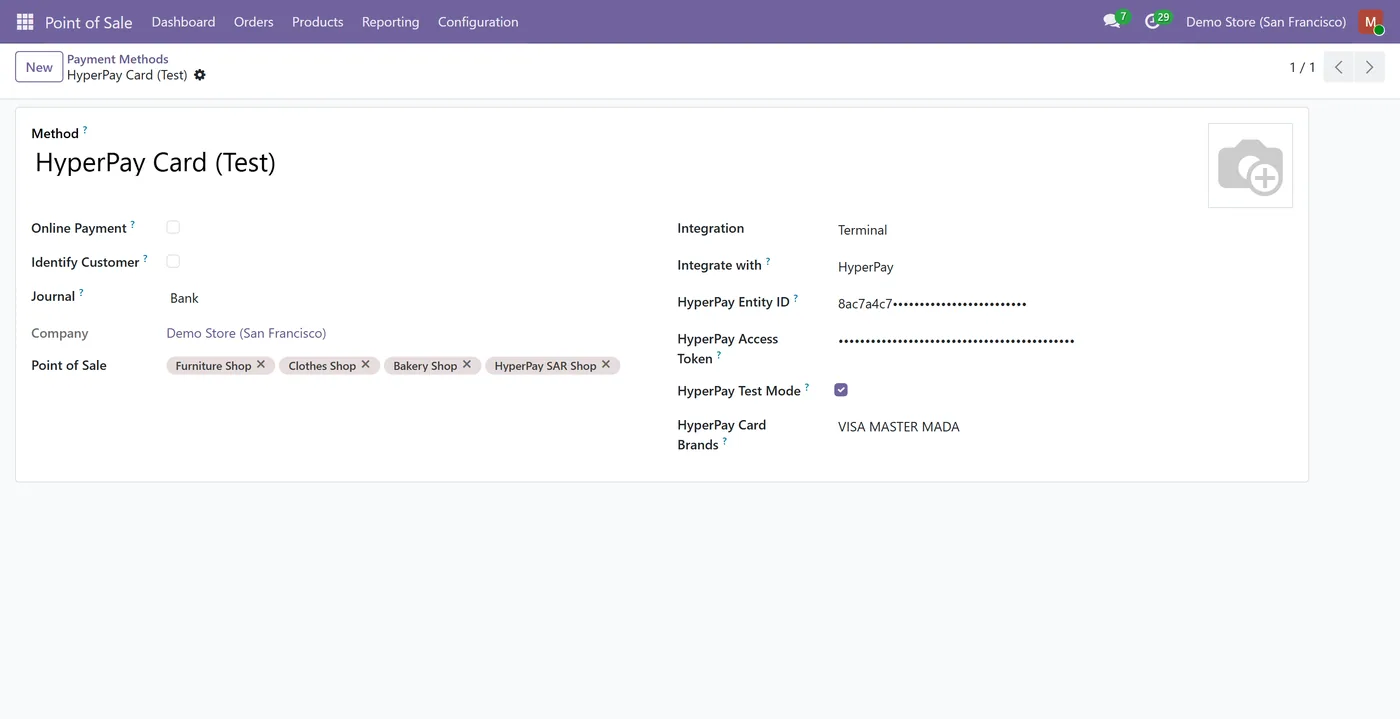Image resolution: width=1400 pixels, height=719 pixels.
Task: Open the company switcher Demo Store
Action: (x=1266, y=21)
